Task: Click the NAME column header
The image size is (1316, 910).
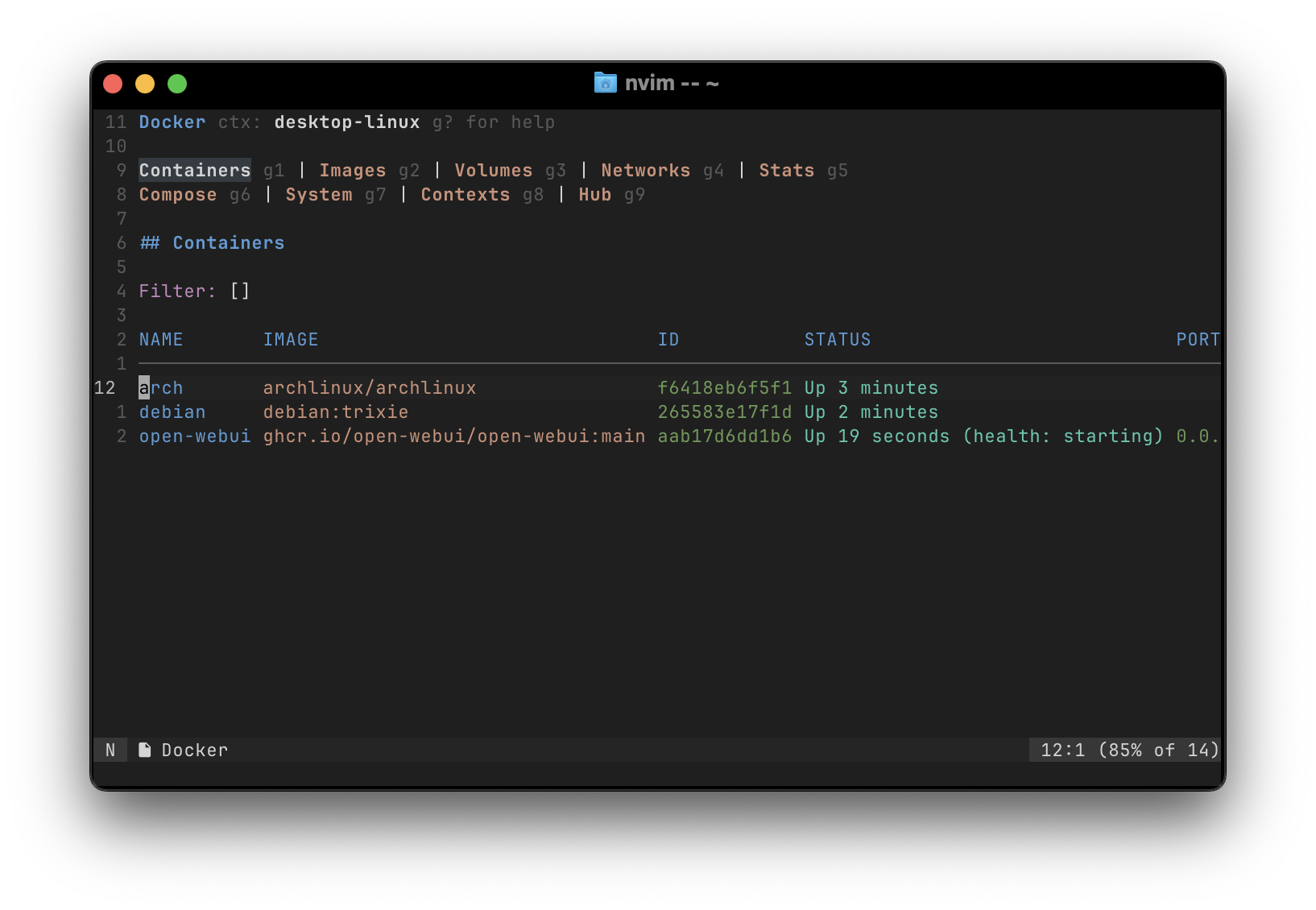Action: pyautogui.click(x=161, y=339)
